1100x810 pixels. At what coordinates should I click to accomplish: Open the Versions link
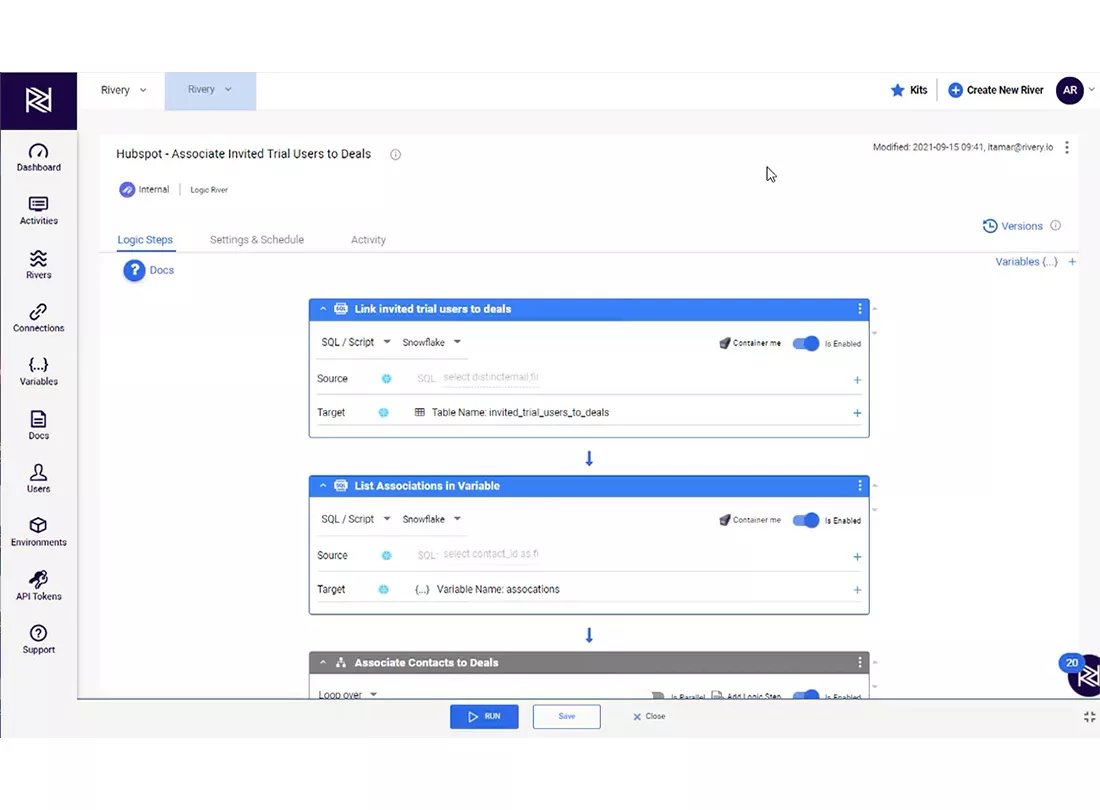[1012, 226]
